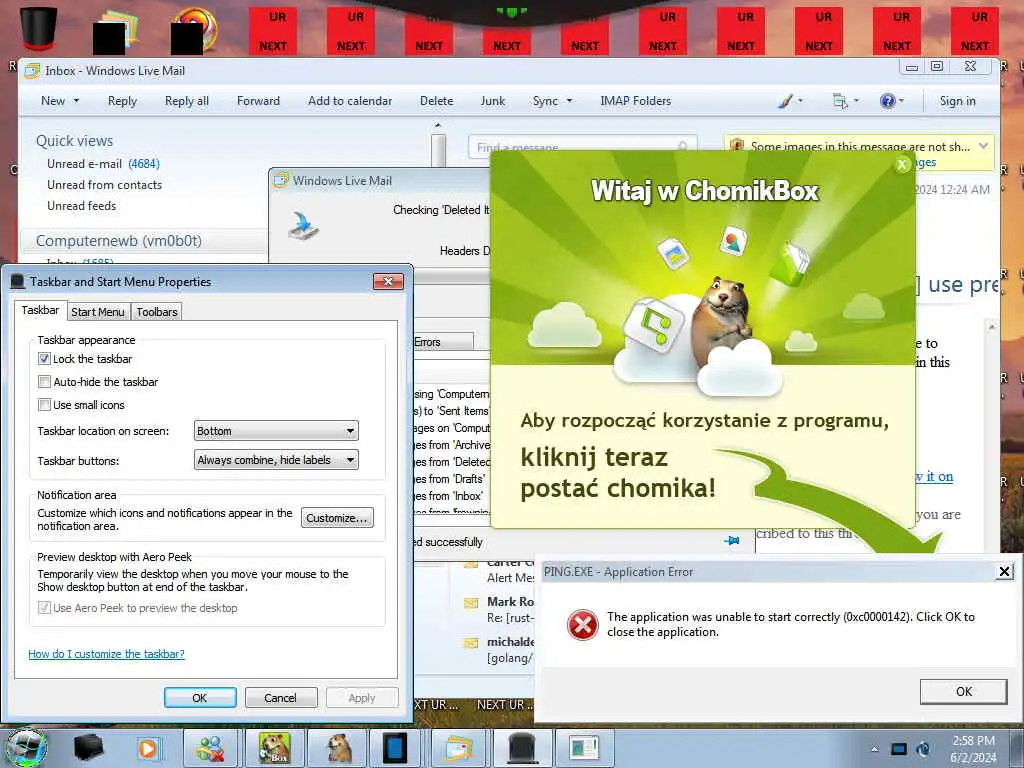Expand the Help icon dropdown arrow
1024x768 pixels.
coord(901,101)
